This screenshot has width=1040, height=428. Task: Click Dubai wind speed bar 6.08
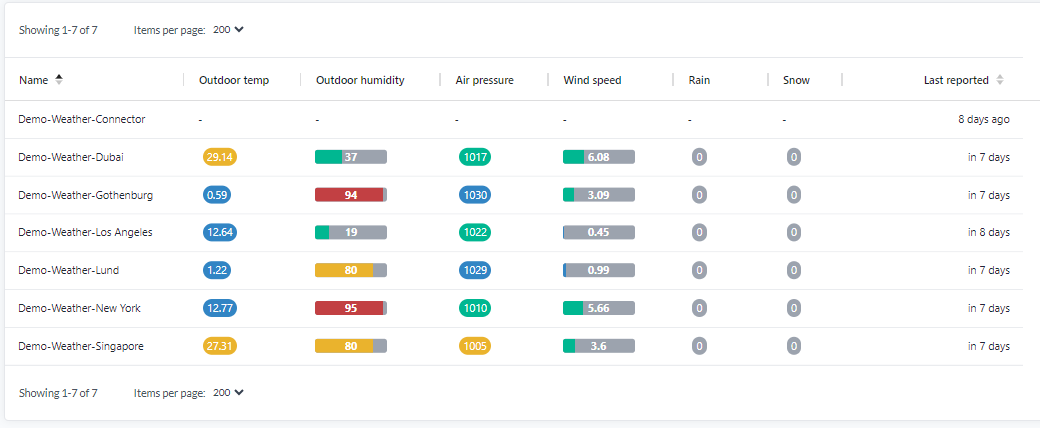tap(599, 157)
